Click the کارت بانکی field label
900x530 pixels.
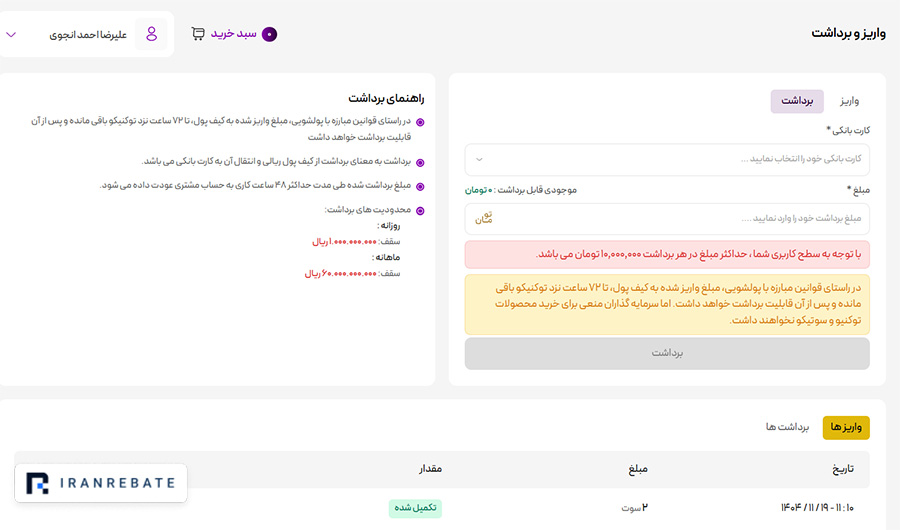pos(848,130)
